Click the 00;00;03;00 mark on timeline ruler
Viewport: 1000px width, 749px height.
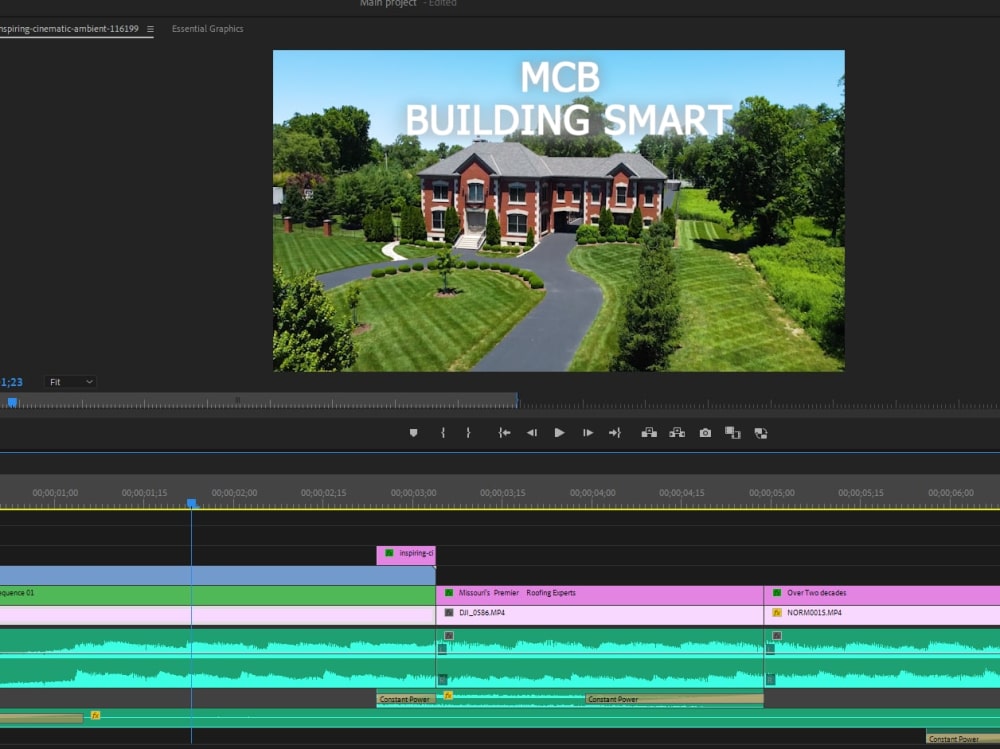click(x=413, y=493)
